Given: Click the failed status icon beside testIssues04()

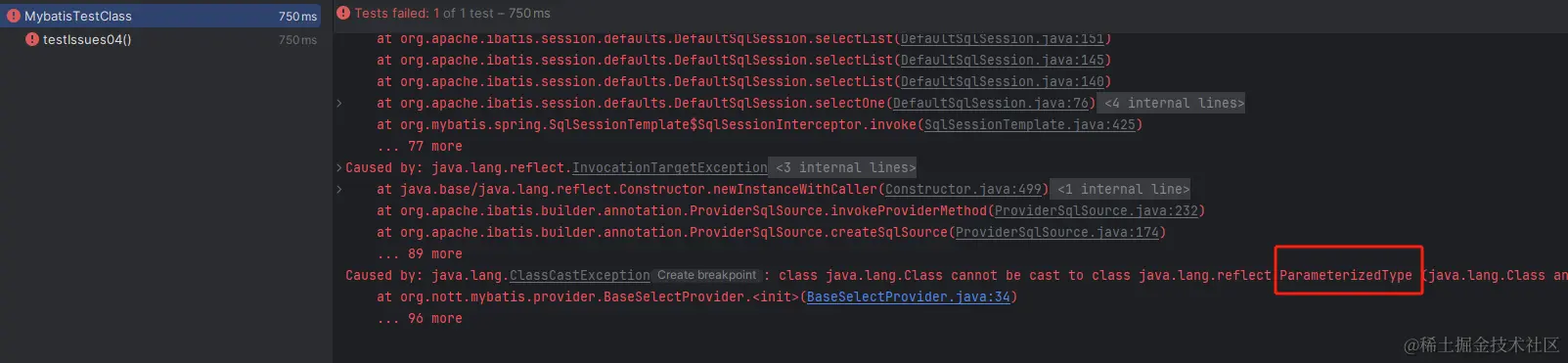Looking at the screenshot, I should tap(32, 39).
